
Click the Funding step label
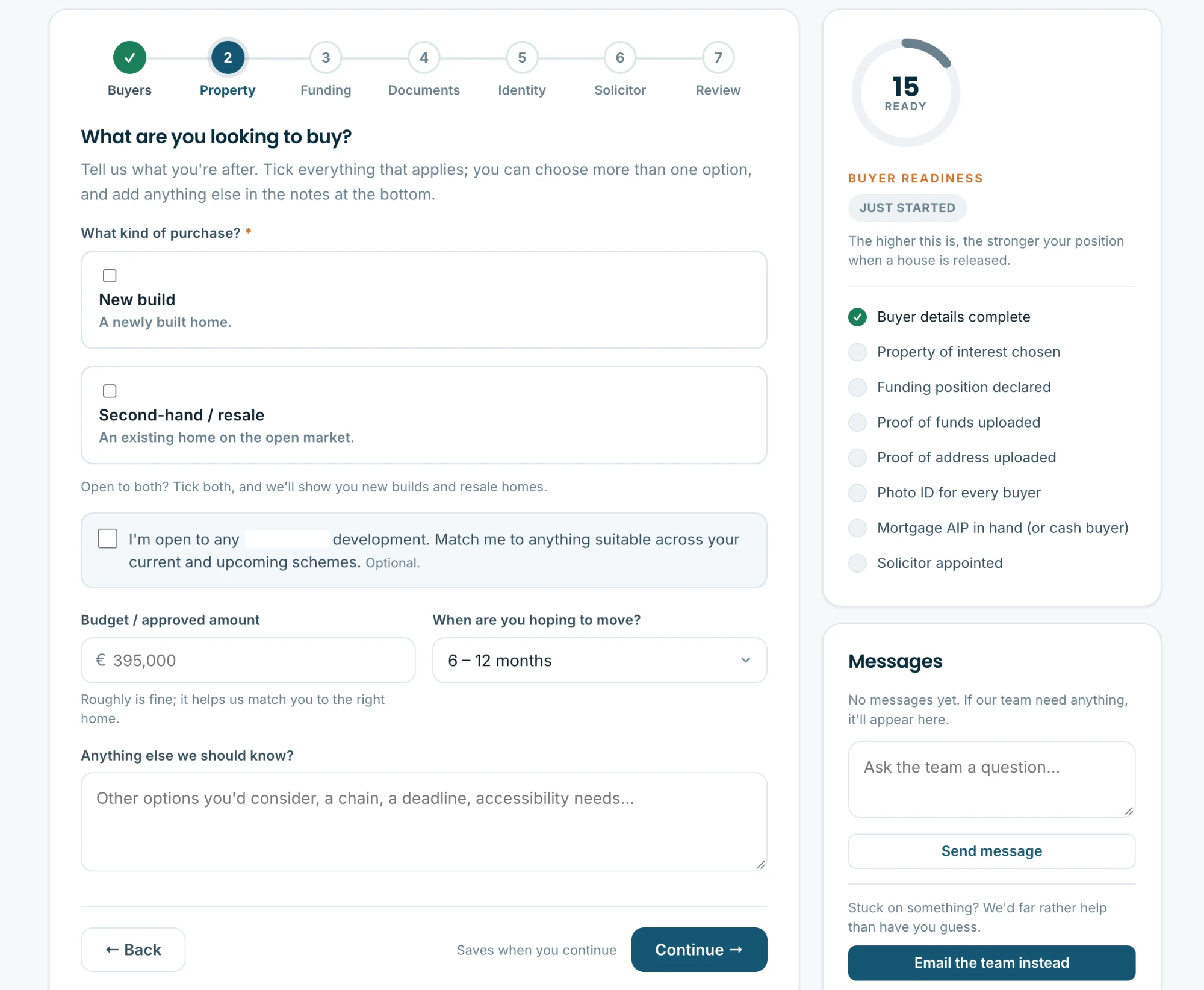326,90
